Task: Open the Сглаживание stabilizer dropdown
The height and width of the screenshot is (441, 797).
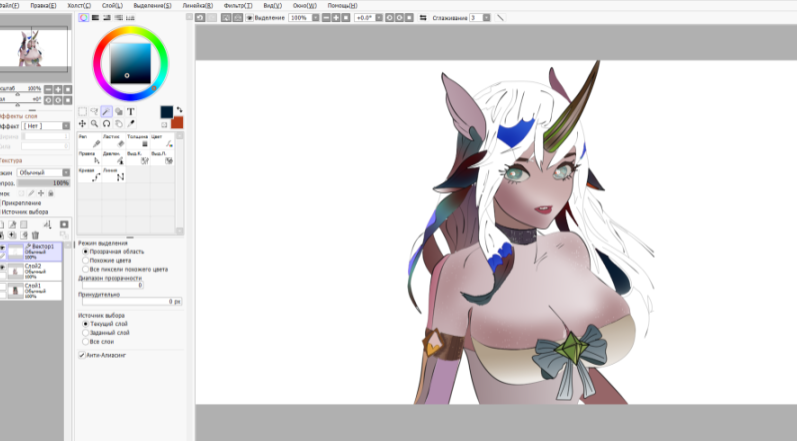Action: pyautogui.click(x=486, y=18)
